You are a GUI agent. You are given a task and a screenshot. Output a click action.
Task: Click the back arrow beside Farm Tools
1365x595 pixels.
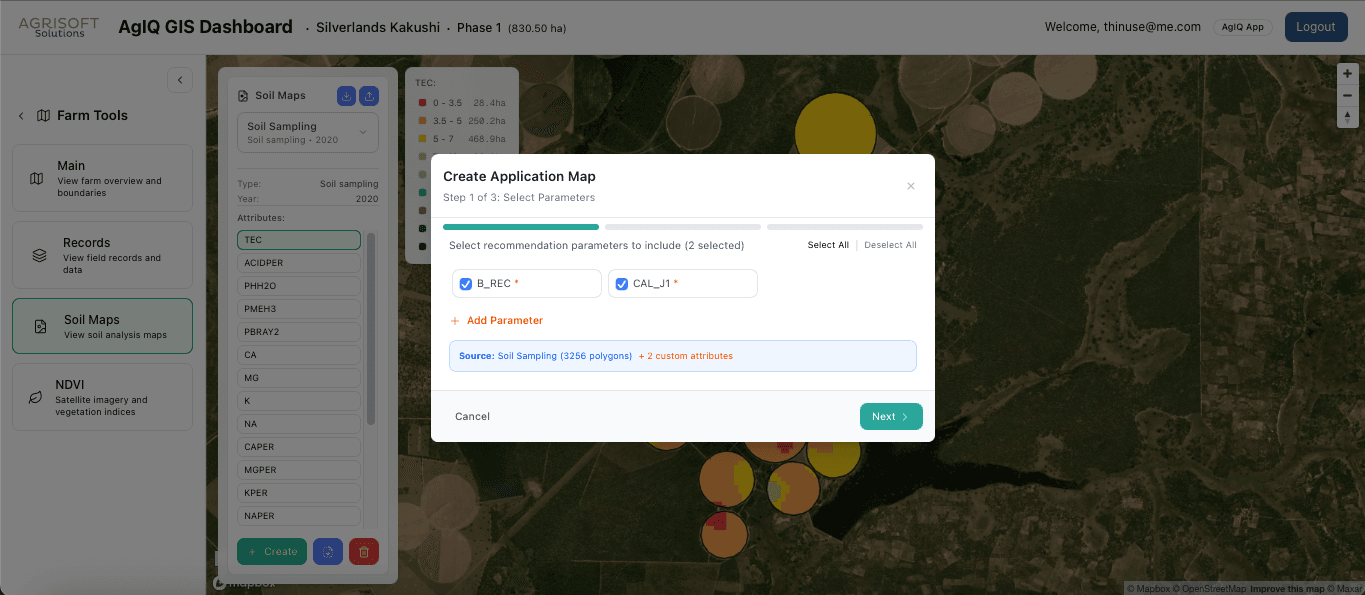click(20, 115)
